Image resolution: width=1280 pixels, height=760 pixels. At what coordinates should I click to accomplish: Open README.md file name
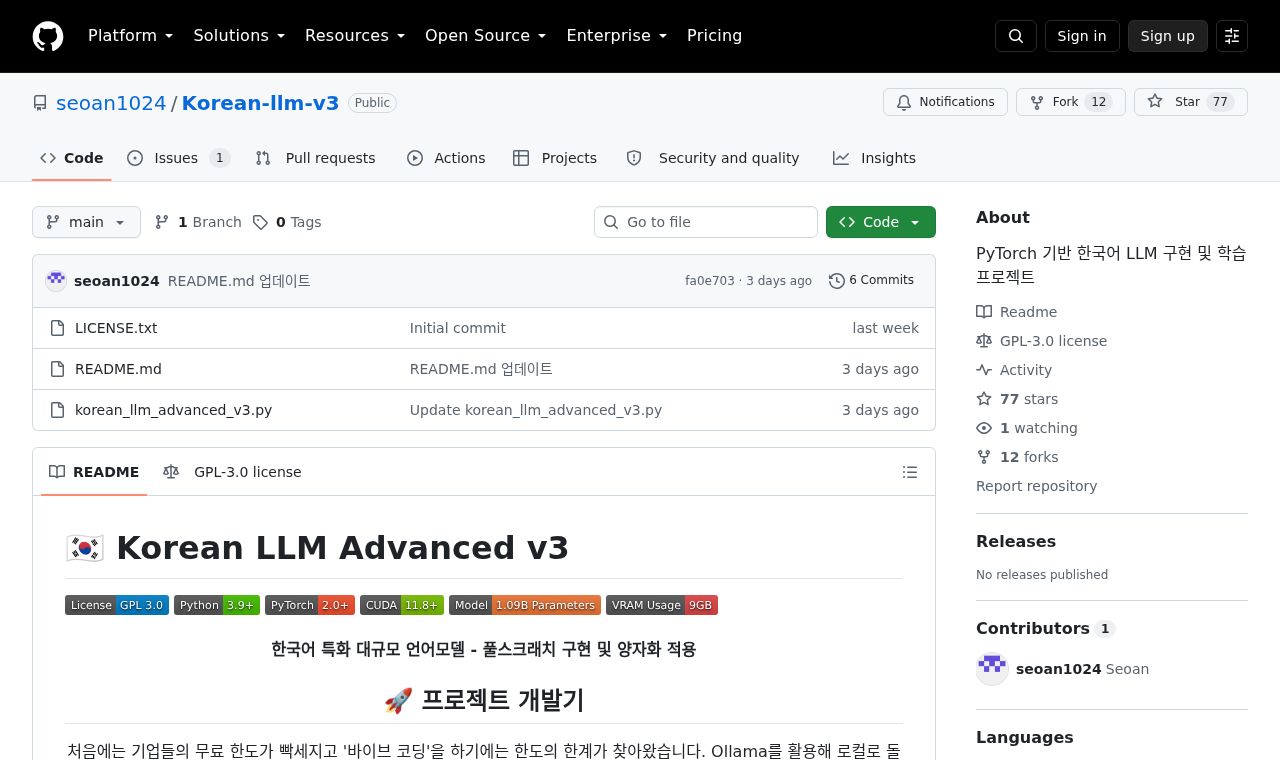point(118,369)
